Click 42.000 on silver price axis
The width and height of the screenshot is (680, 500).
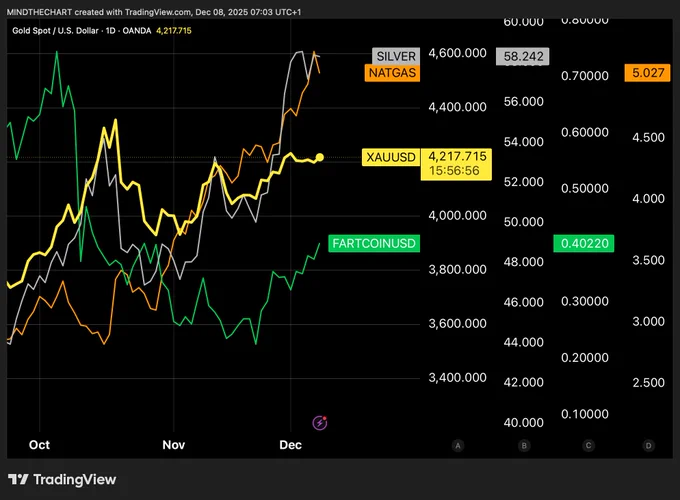pyautogui.click(x=523, y=382)
